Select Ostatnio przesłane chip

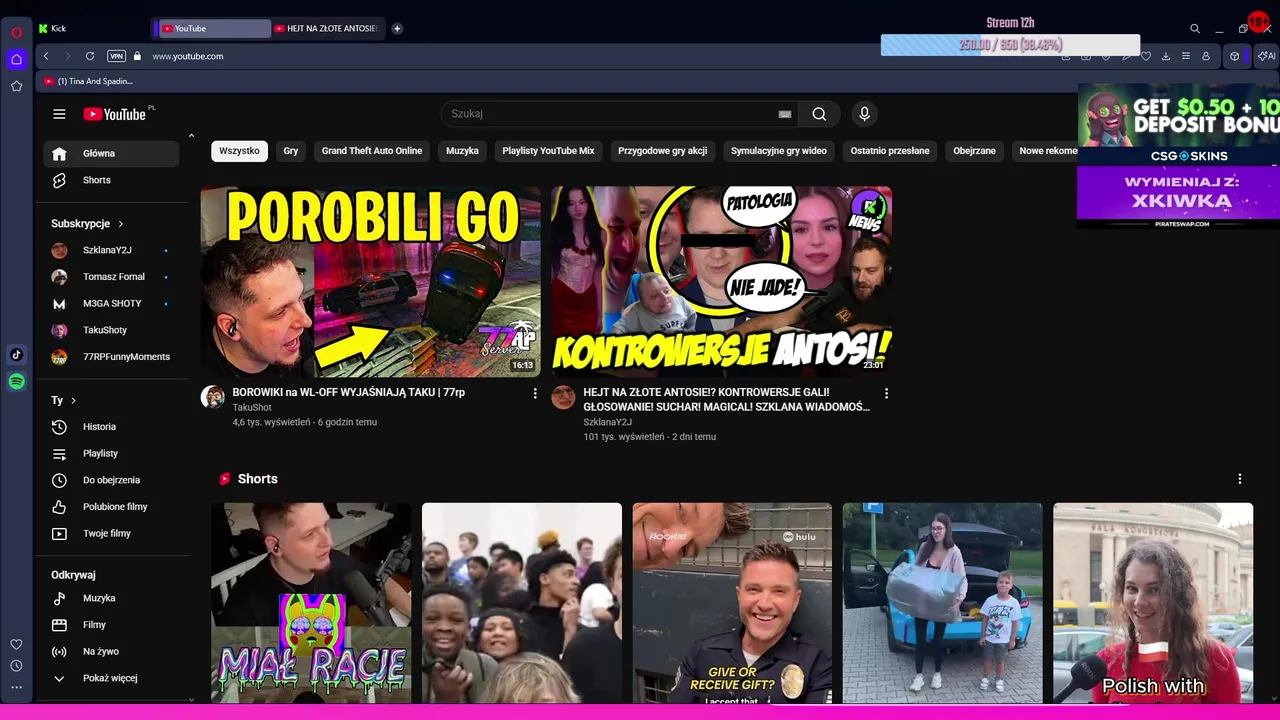click(890, 151)
